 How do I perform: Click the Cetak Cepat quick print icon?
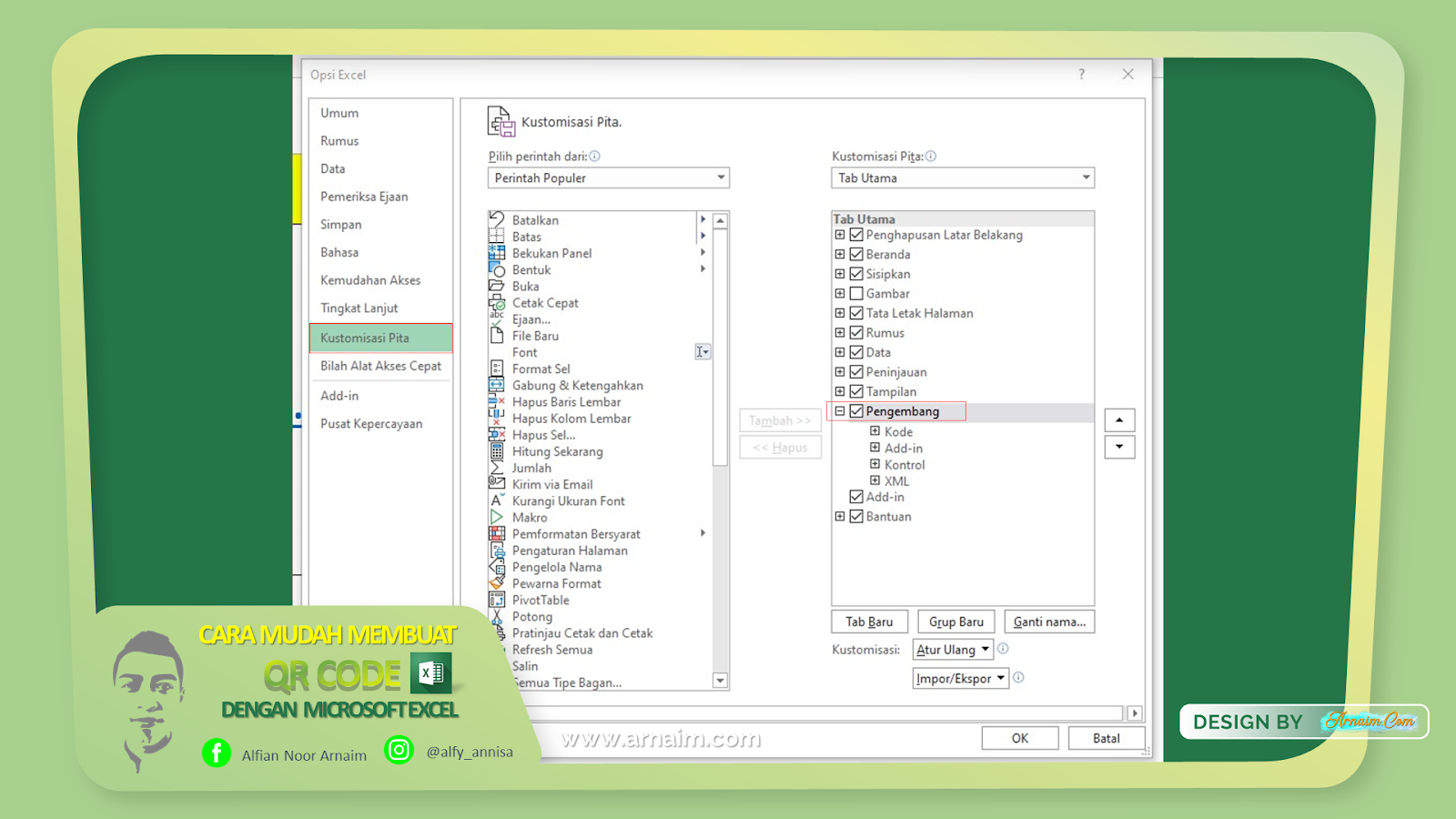pos(497,302)
